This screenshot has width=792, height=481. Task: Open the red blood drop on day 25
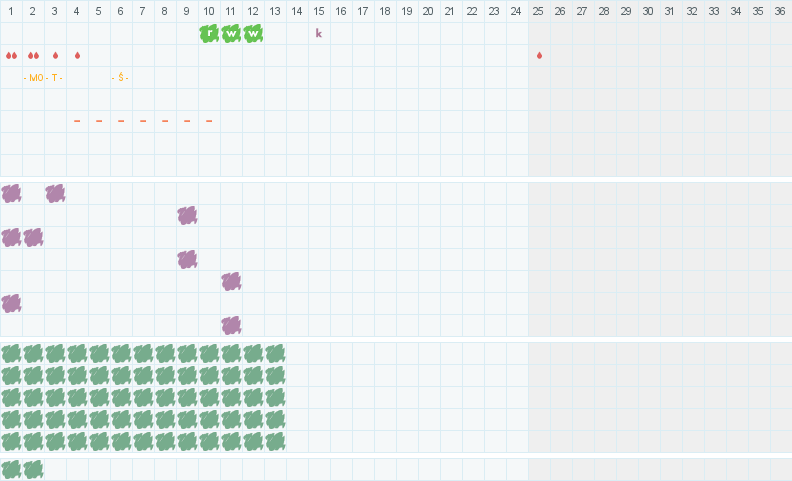click(x=539, y=55)
